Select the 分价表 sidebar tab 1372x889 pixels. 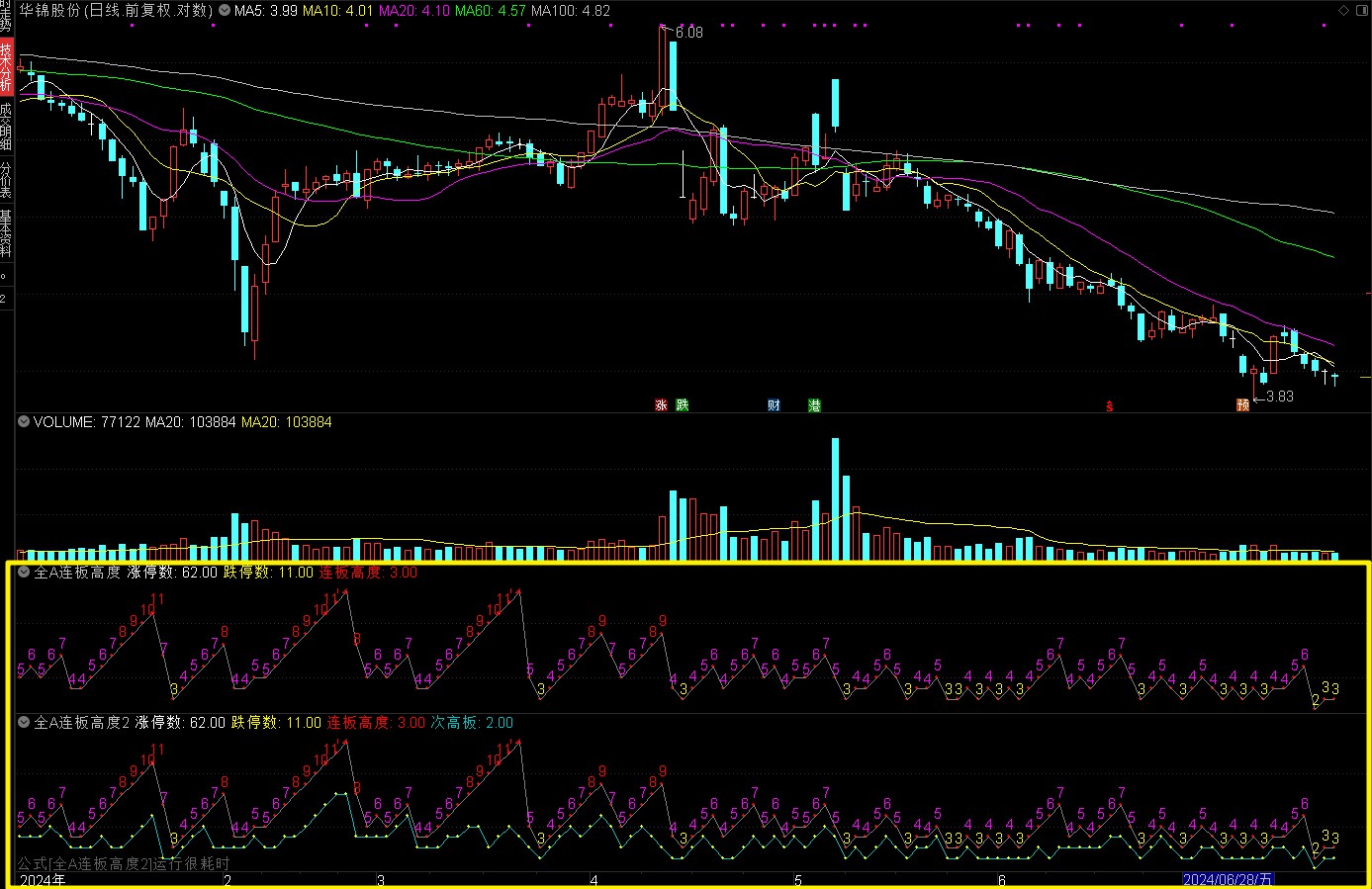6,181
